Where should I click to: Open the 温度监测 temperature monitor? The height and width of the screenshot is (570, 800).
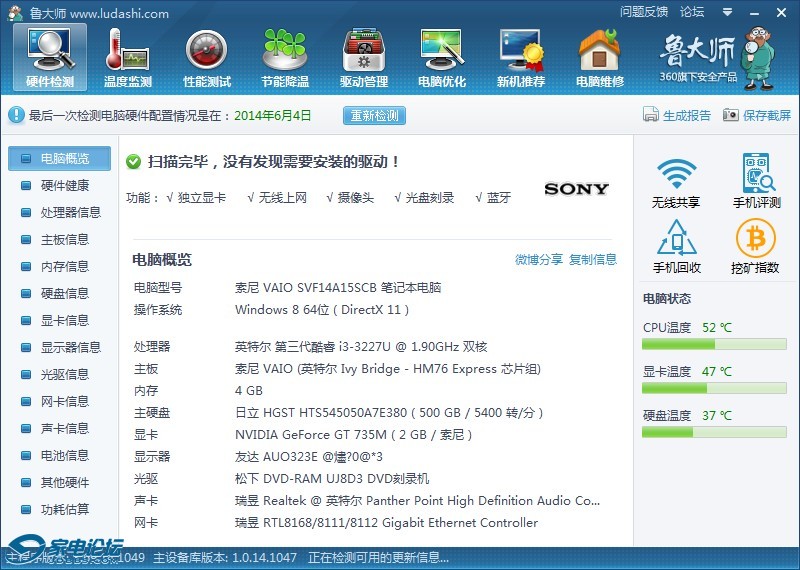(127, 58)
